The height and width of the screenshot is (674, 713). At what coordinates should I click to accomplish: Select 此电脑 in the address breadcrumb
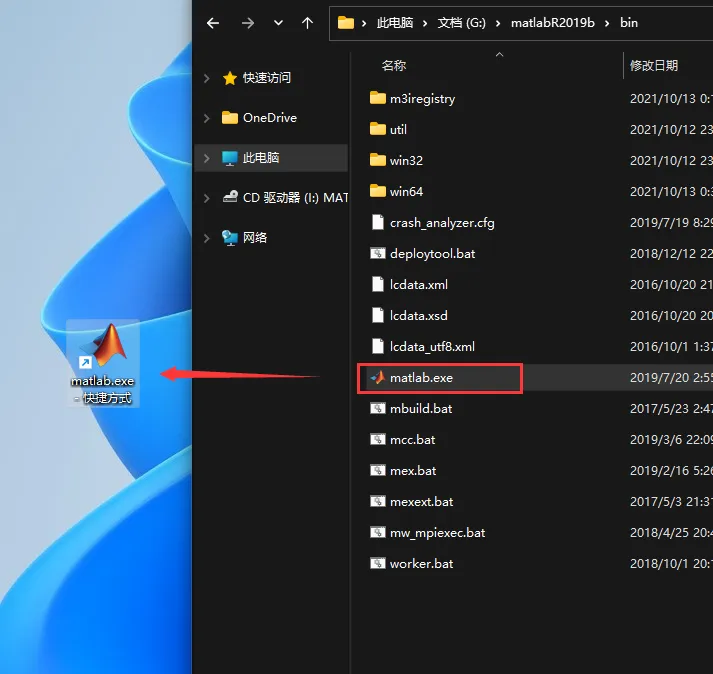[395, 23]
